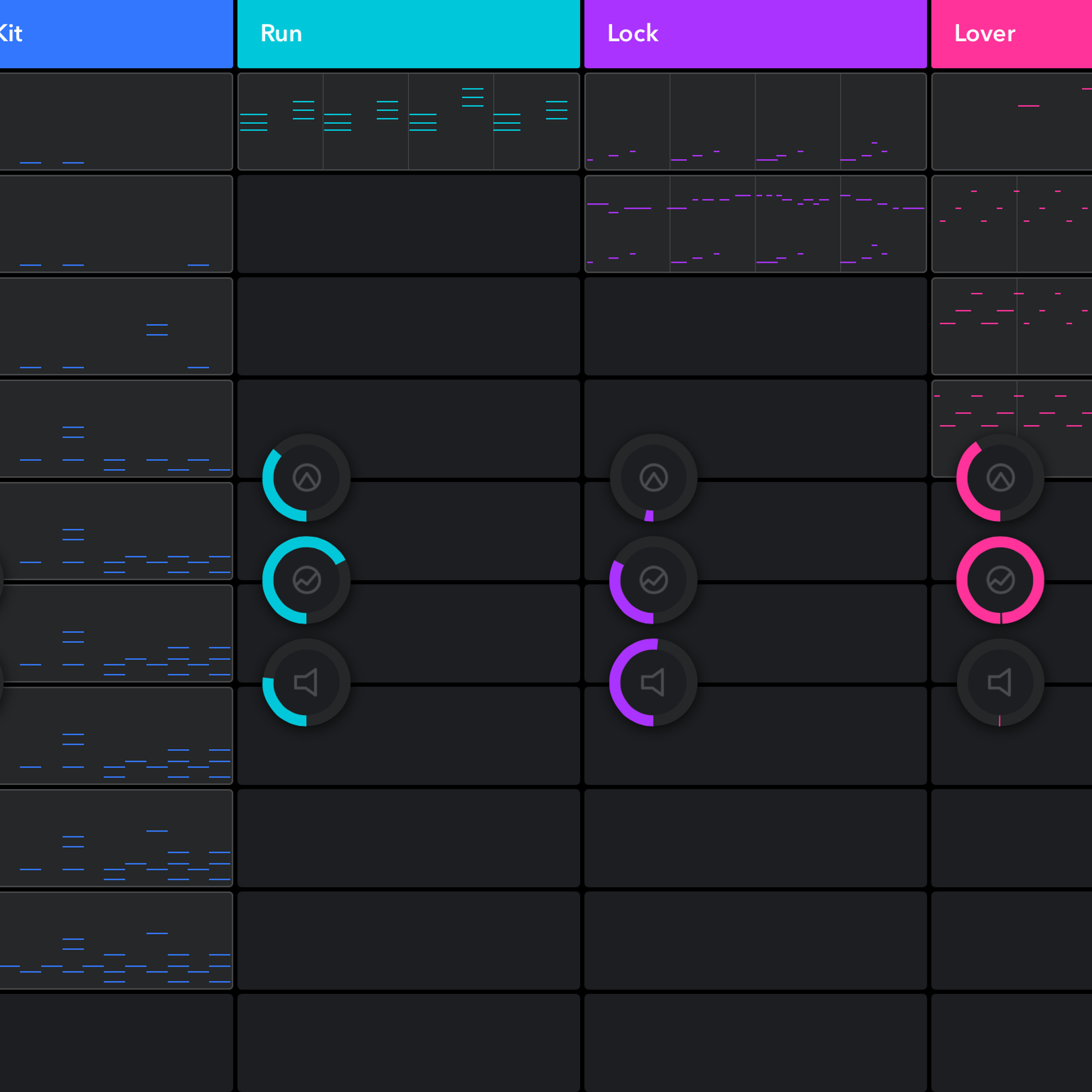Image resolution: width=1092 pixels, height=1092 pixels.
Task: Click the Lover track top pink knob
Action: coord(1000,478)
